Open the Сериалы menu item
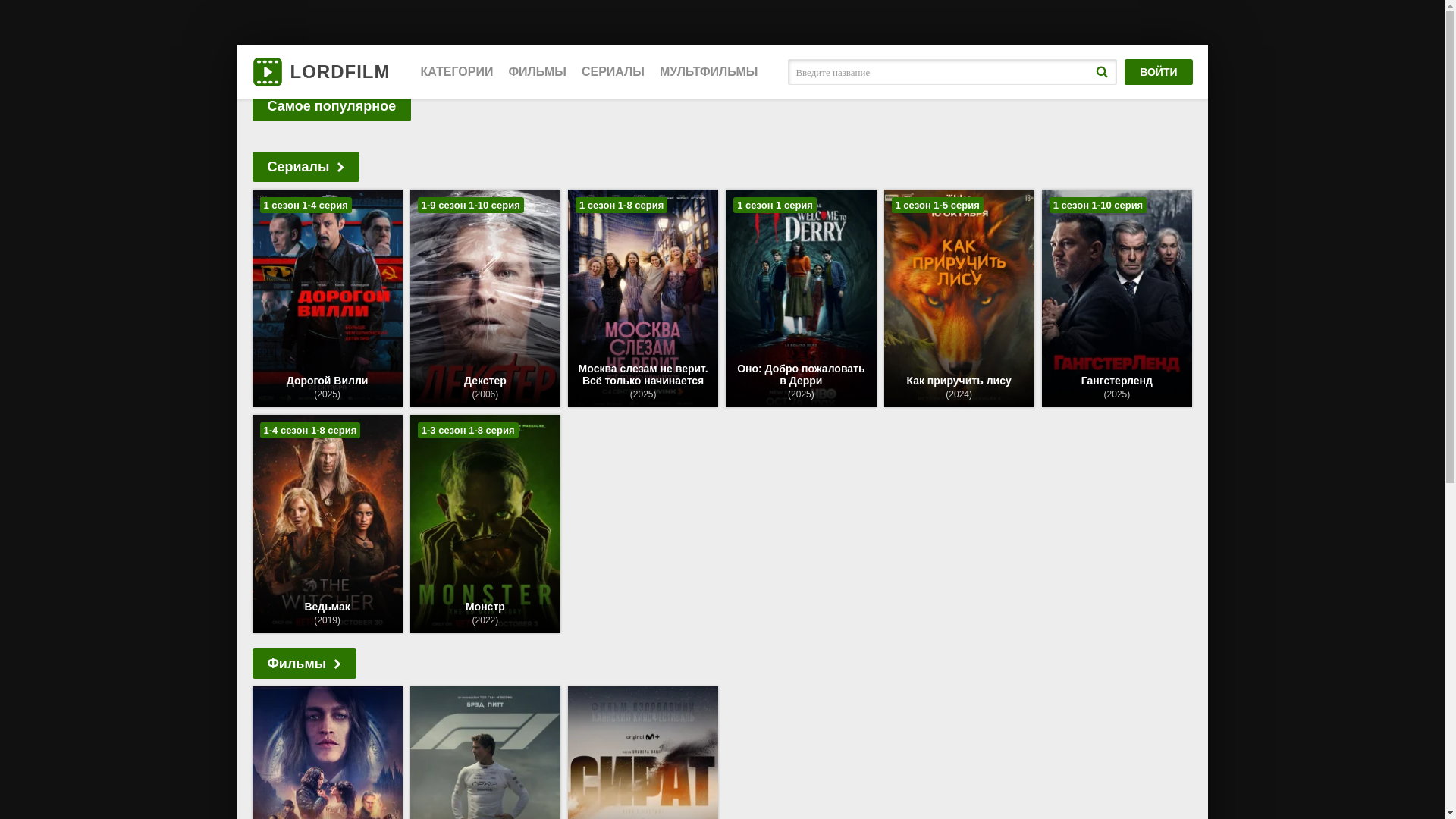Viewport: 1456px width, 819px height. [x=613, y=72]
